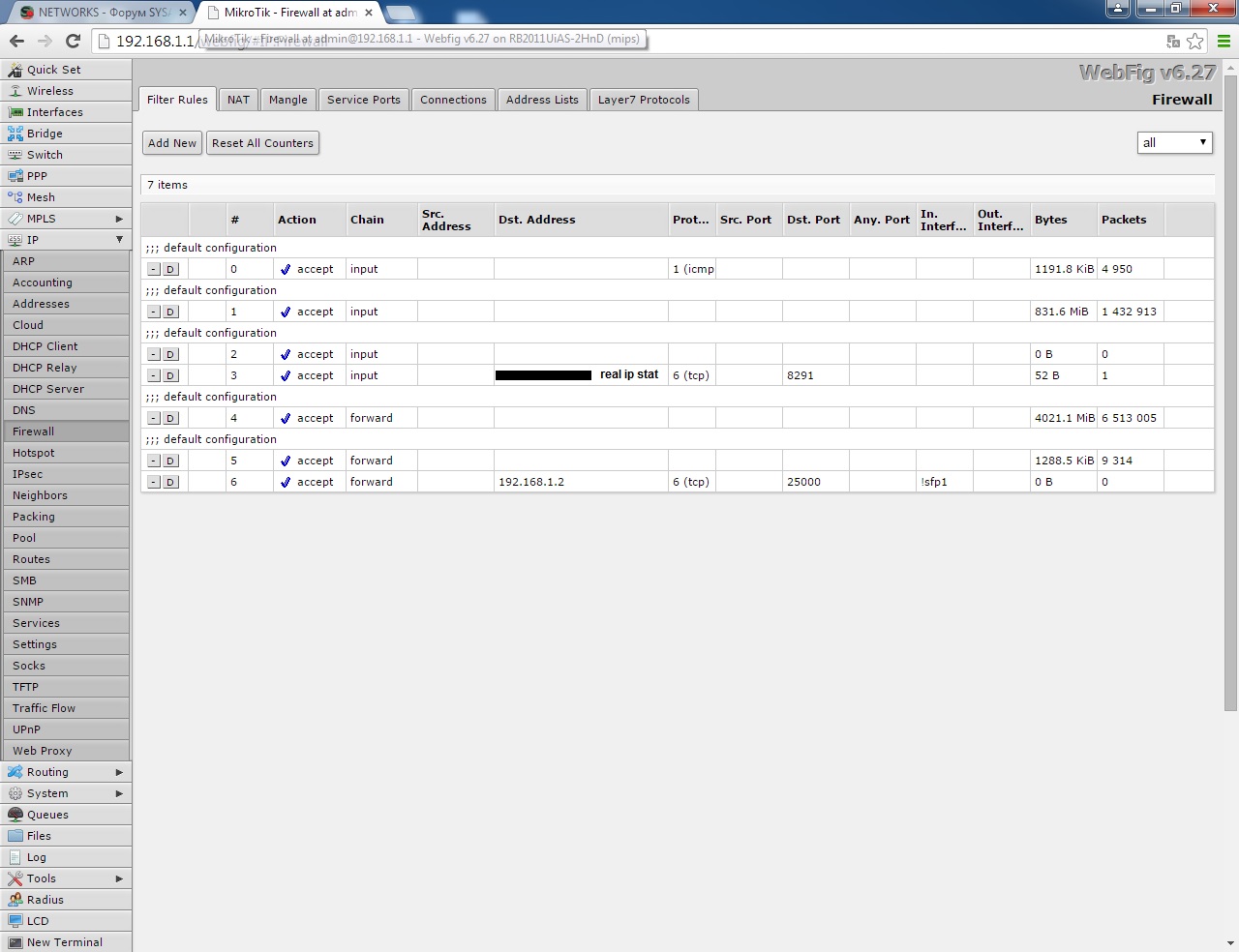Expand the Tools submenu arrow
1239x952 pixels.
point(119,878)
